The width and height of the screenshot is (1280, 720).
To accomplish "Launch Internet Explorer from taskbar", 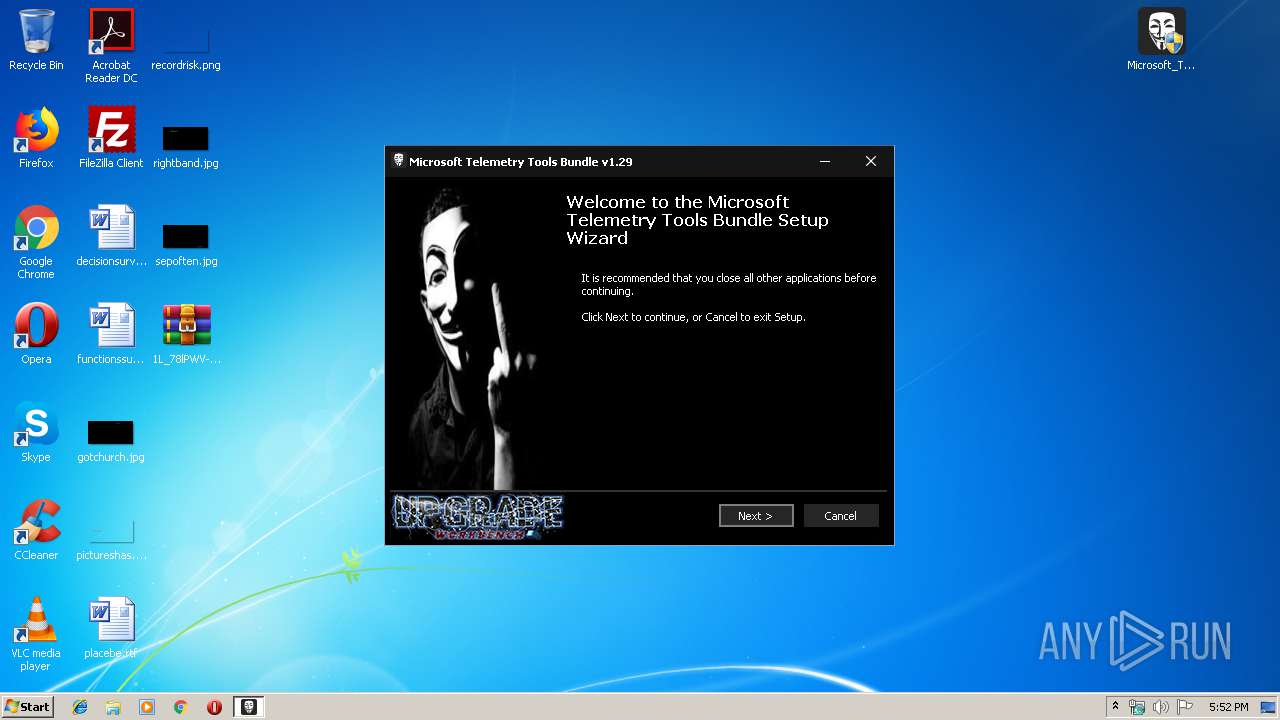I will [80, 707].
